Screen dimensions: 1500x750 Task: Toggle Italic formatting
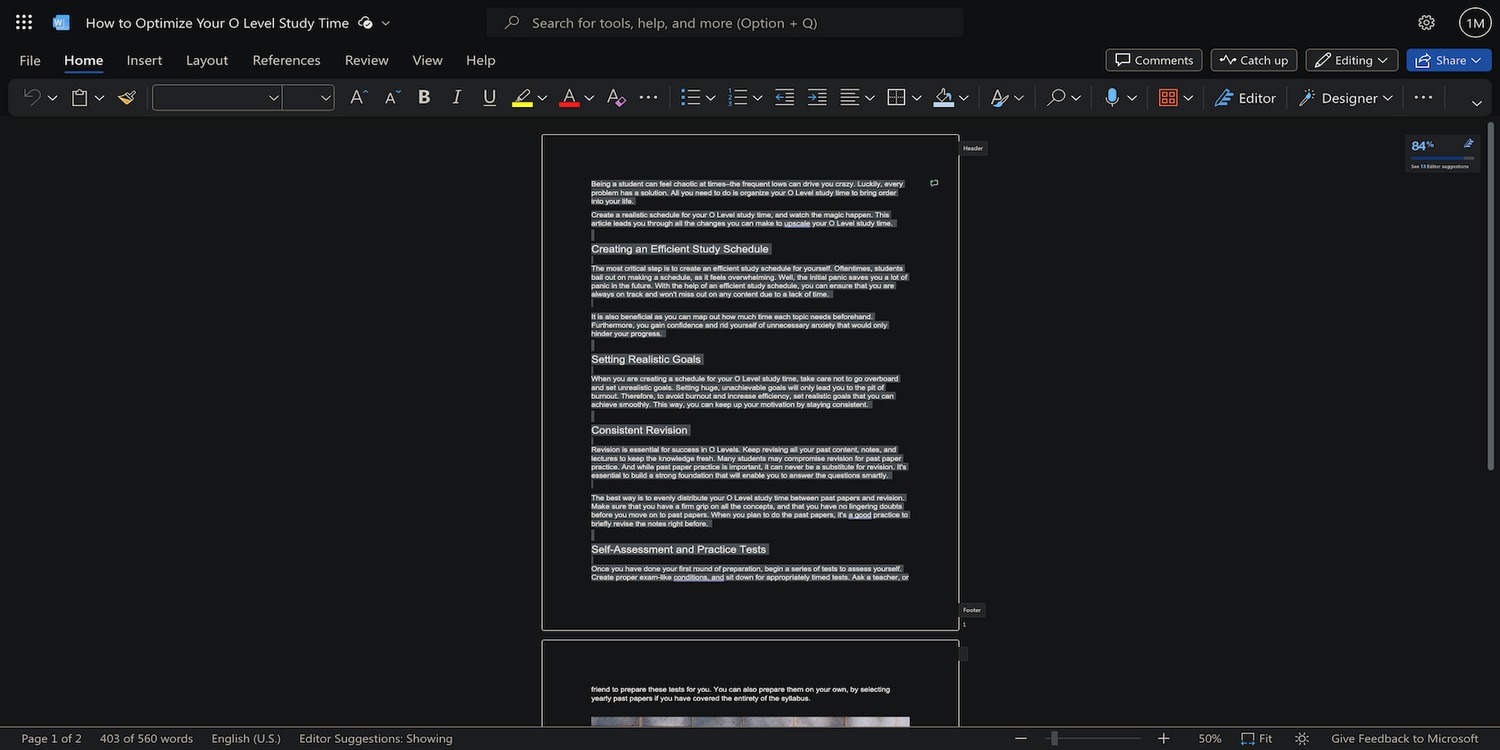point(457,97)
